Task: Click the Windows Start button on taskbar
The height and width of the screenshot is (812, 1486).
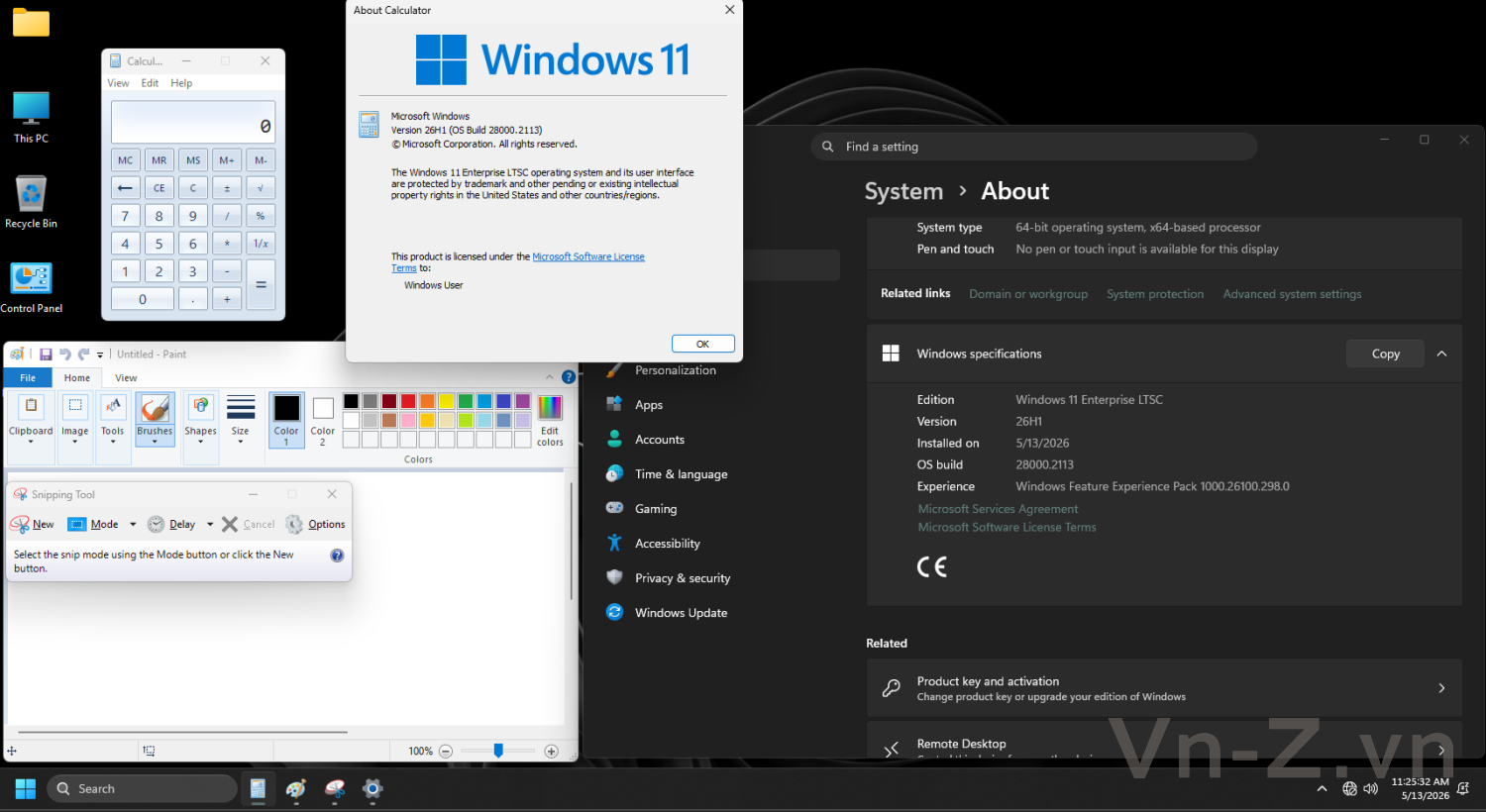Action: [x=26, y=789]
